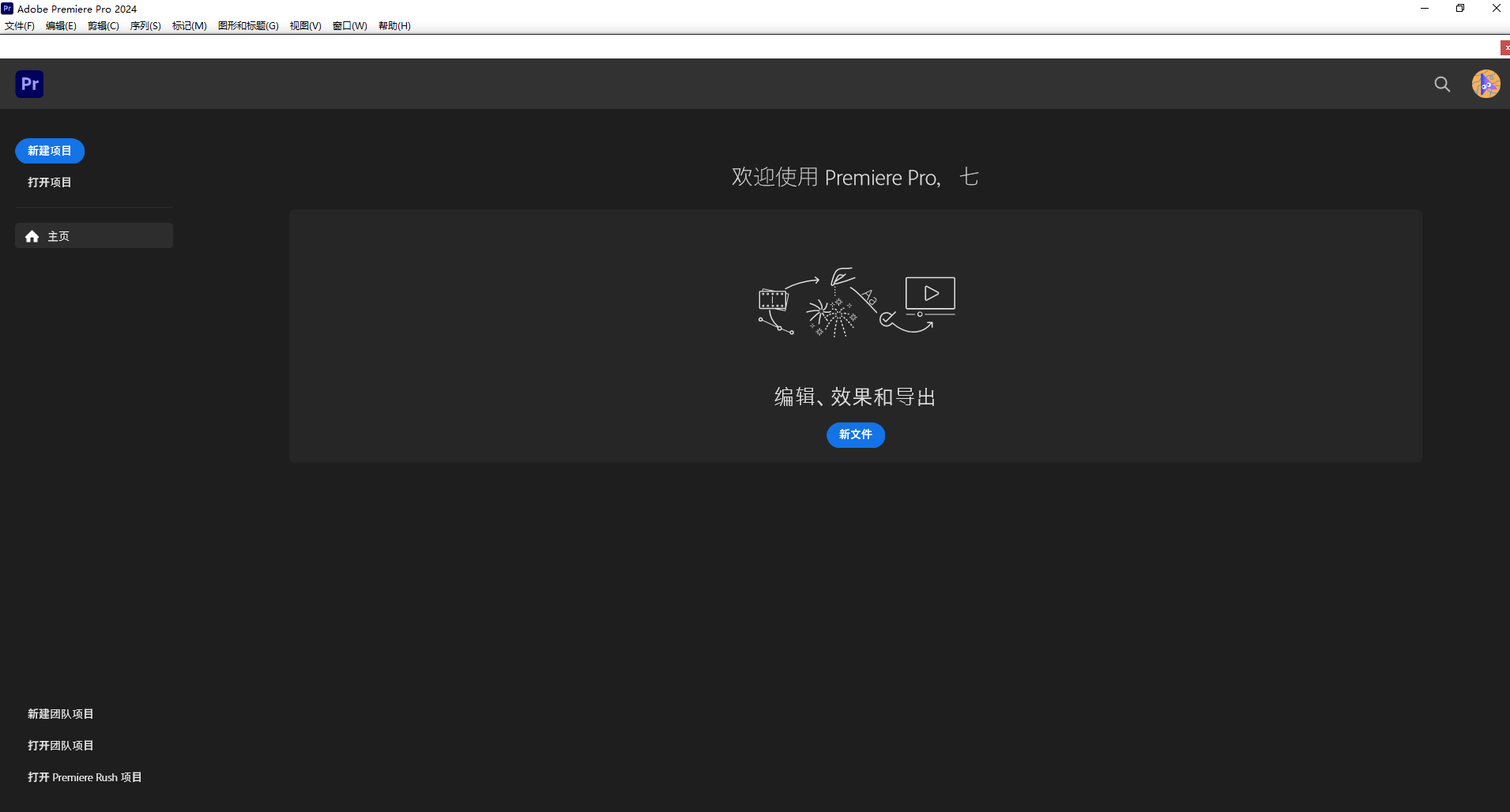Open the 帮助 menu
This screenshot has width=1510, height=812.
coord(393,25)
